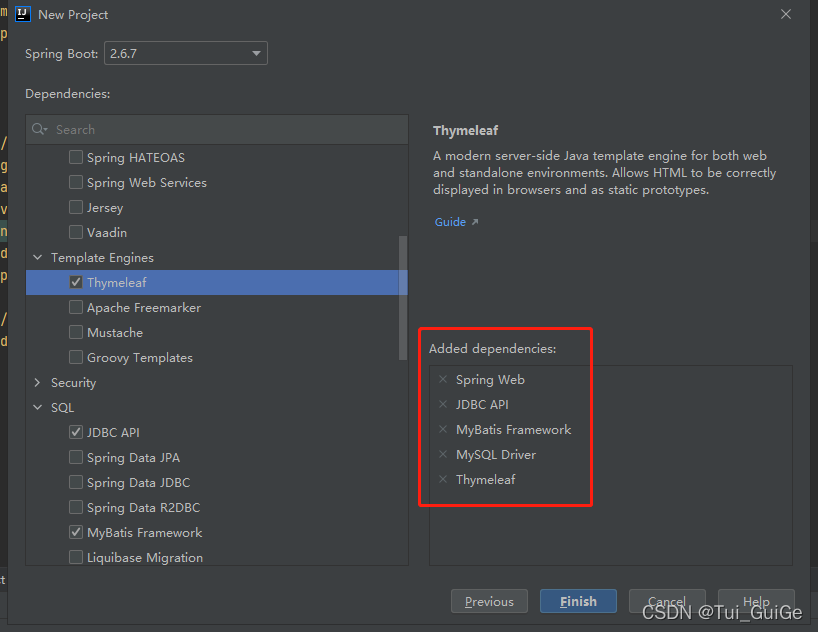This screenshot has height=632, width=818.
Task: Focus the dependencies Search field
Action: pos(217,129)
